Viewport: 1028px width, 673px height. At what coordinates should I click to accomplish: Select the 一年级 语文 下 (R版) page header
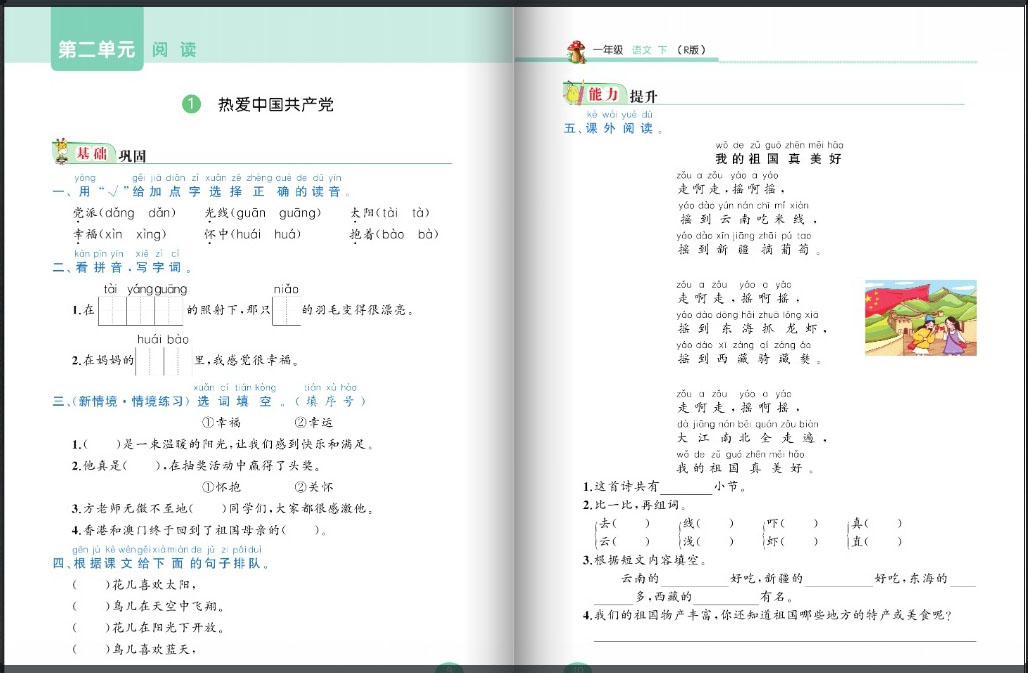coord(649,50)
